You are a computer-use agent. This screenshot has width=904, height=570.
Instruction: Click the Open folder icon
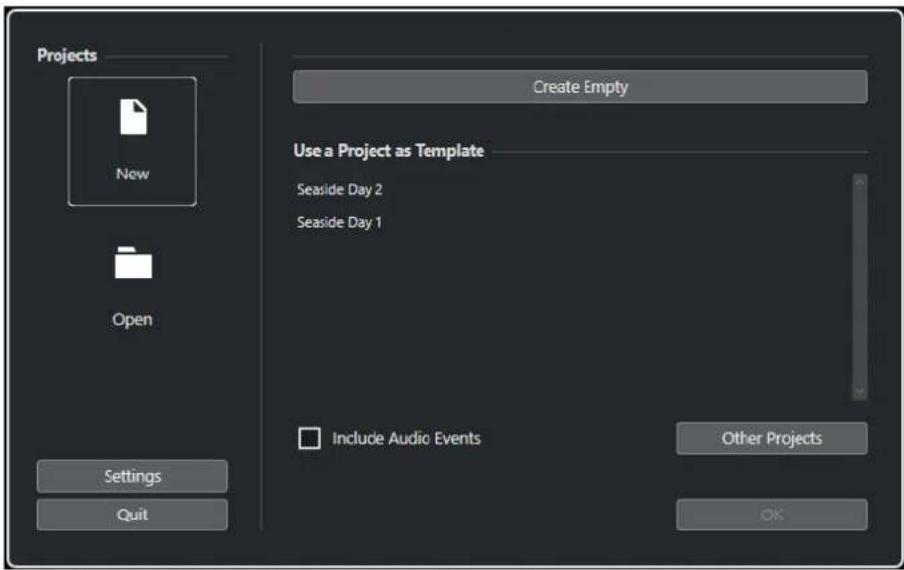point(133,263)
